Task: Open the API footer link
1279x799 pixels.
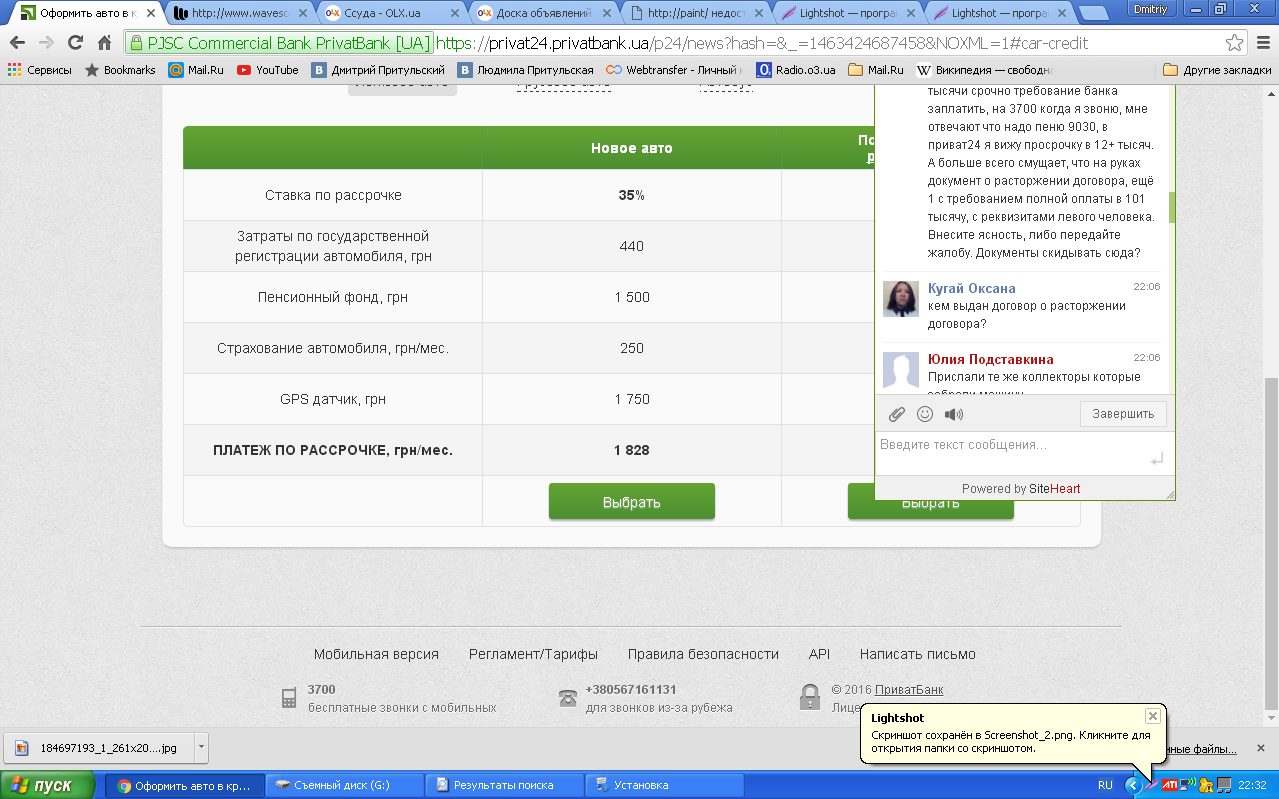Action: [x=819, y=654]
